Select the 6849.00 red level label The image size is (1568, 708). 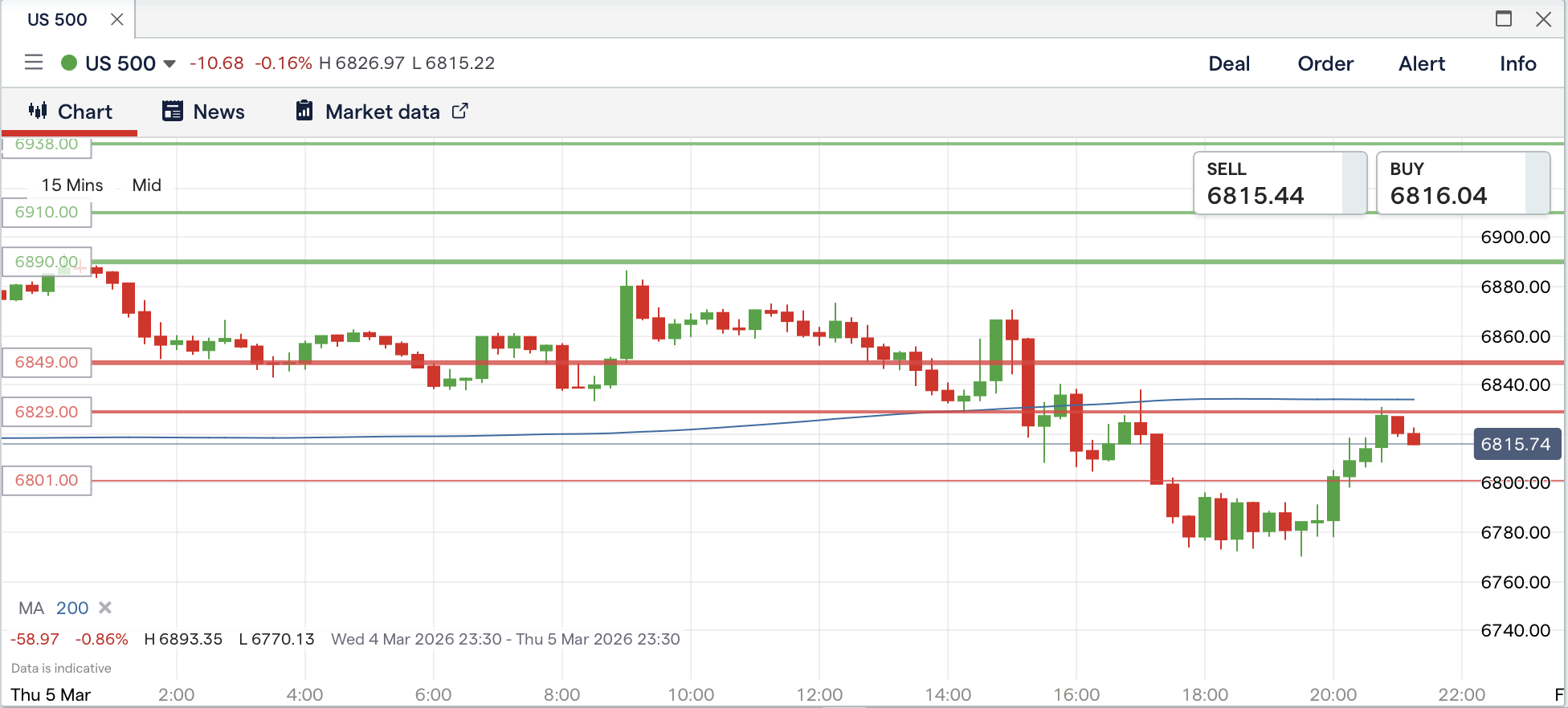click(x=47, y=362)
